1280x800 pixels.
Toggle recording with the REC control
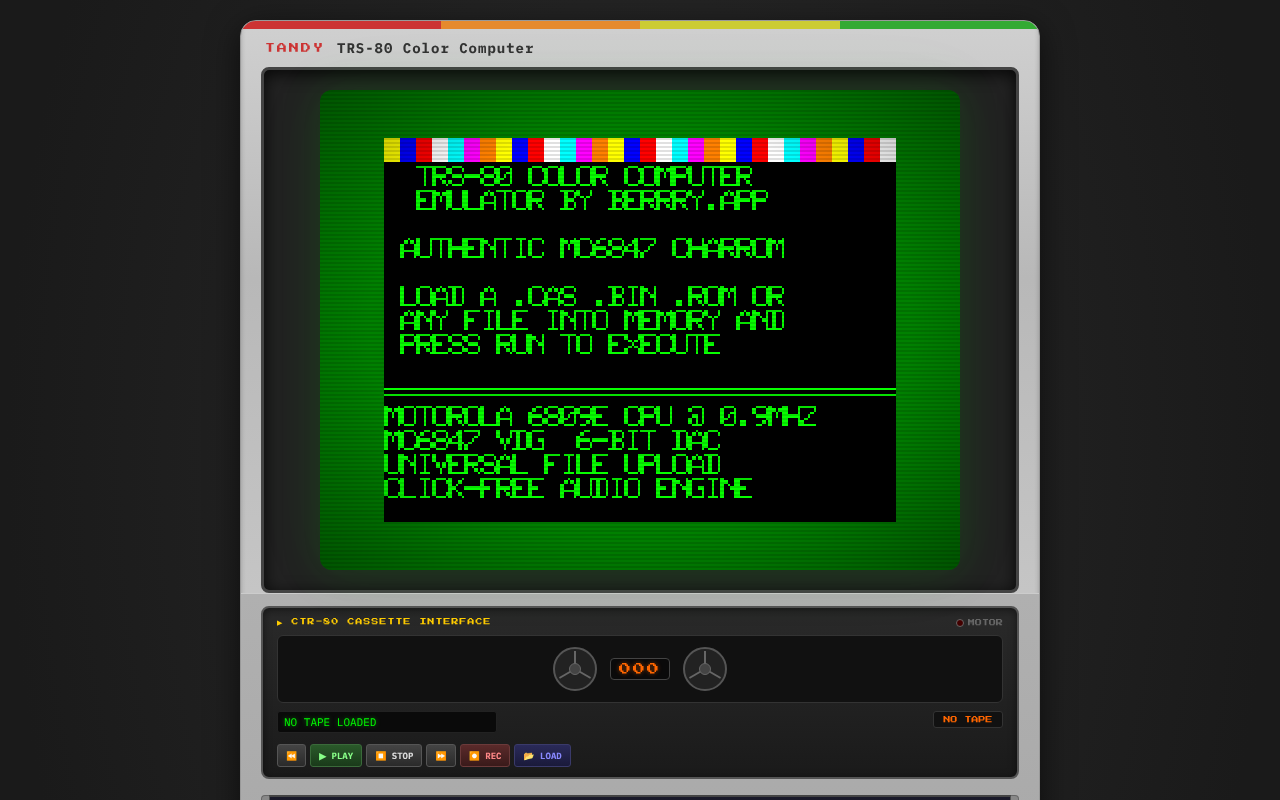click(x=484, y=755)
